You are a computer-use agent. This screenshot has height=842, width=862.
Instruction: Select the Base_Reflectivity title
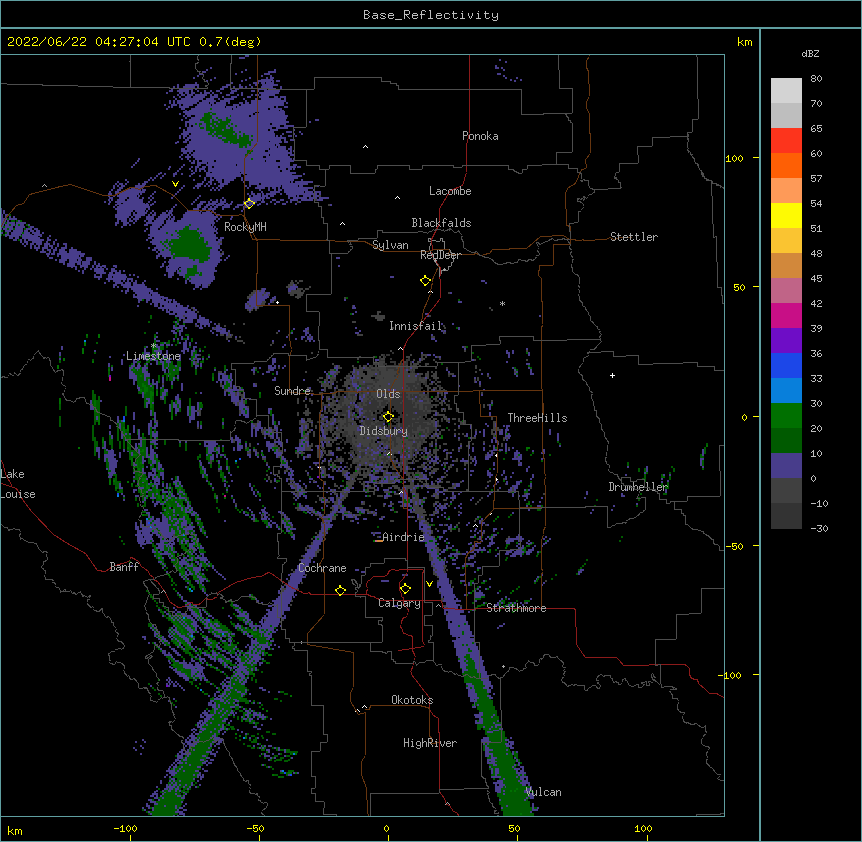click(x=431, y=15)
